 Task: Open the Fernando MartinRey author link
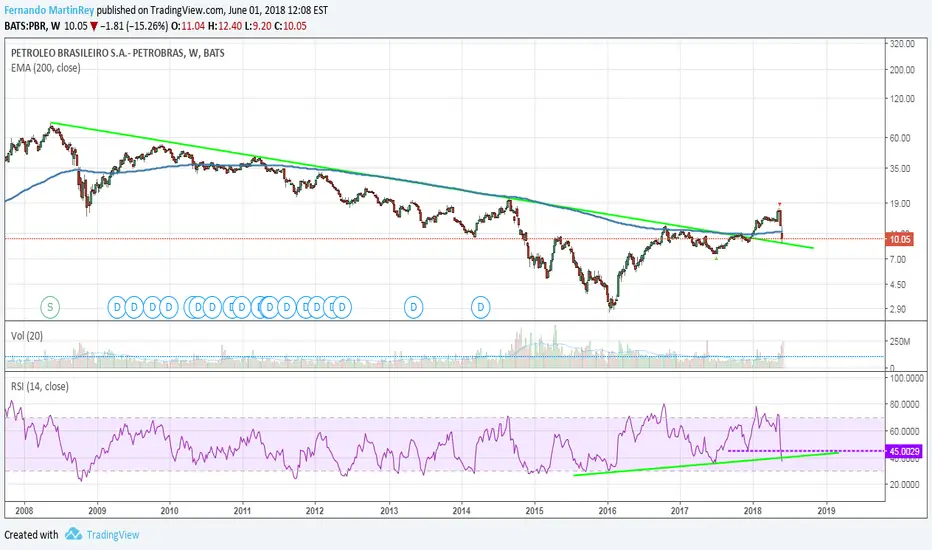pos(49,10)
